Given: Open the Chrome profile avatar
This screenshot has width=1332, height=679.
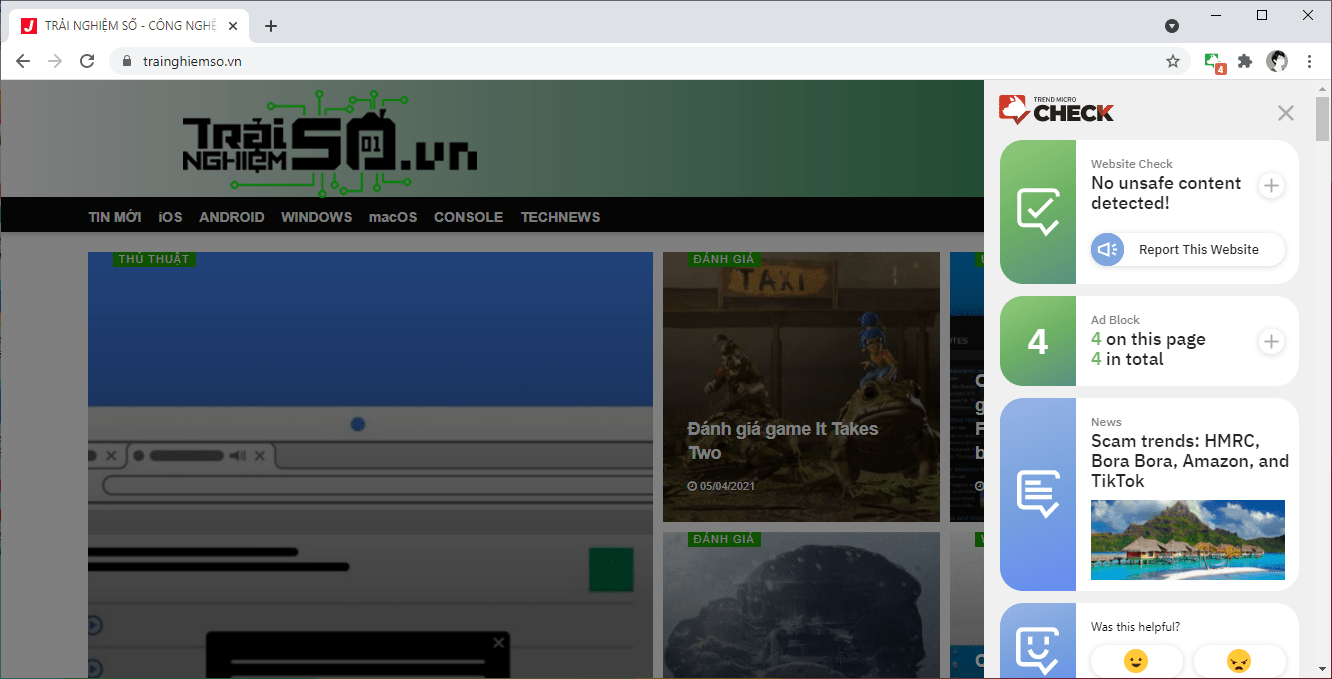Looking at the screenshot, I should [1277, 61].
